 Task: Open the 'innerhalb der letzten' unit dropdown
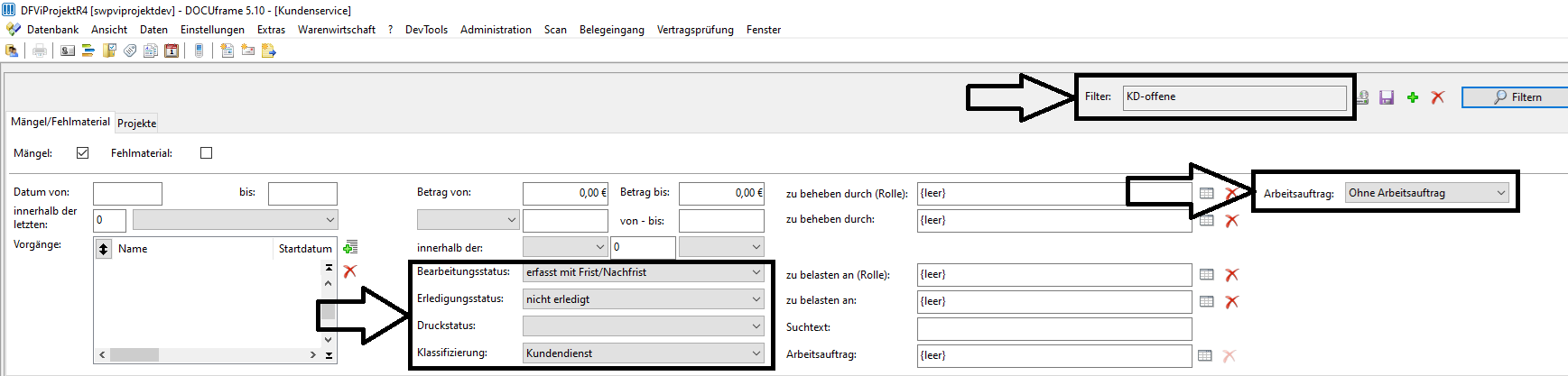[235, 220]
